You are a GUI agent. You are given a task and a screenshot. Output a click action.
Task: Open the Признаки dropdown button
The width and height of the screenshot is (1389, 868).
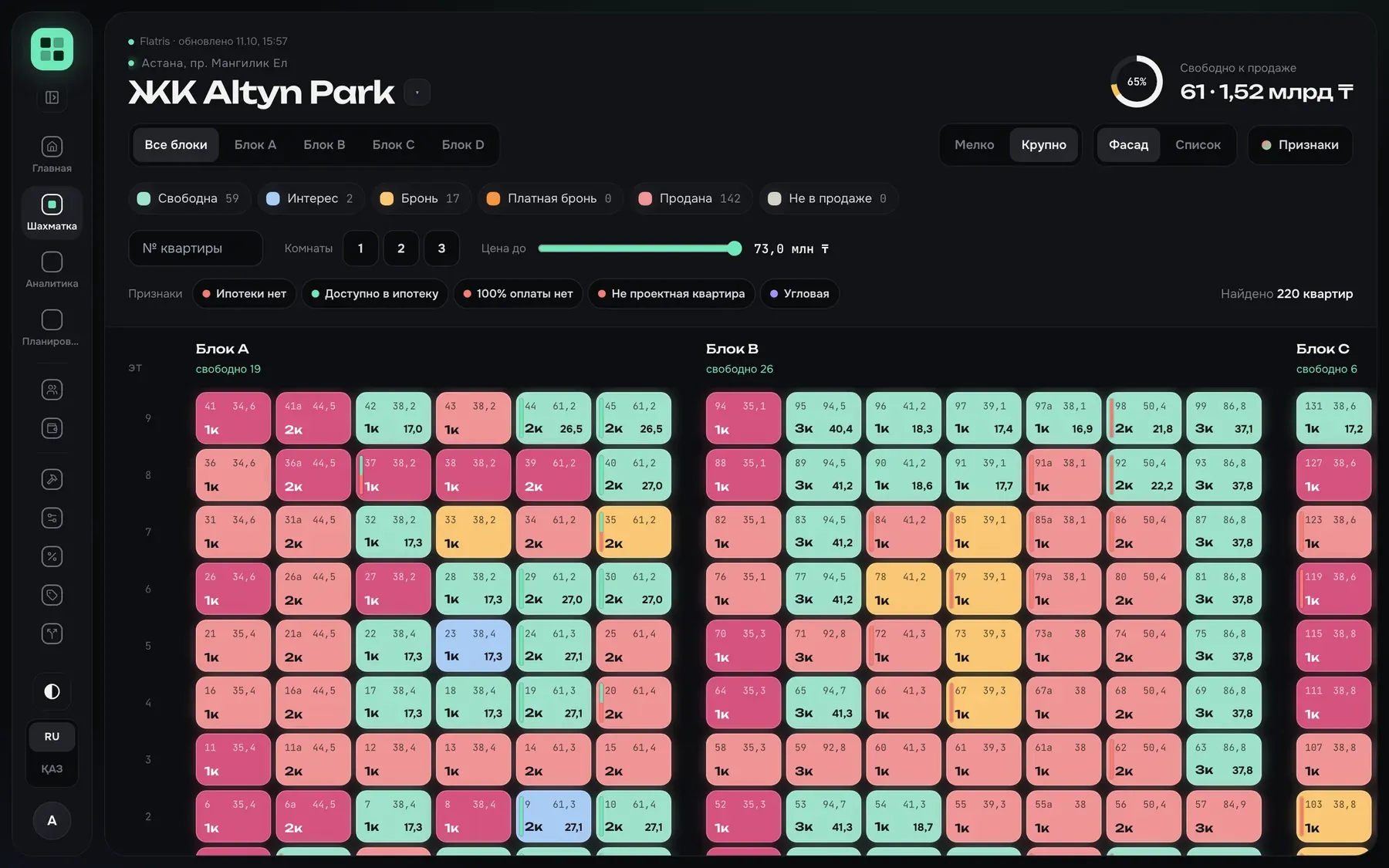1300,145
